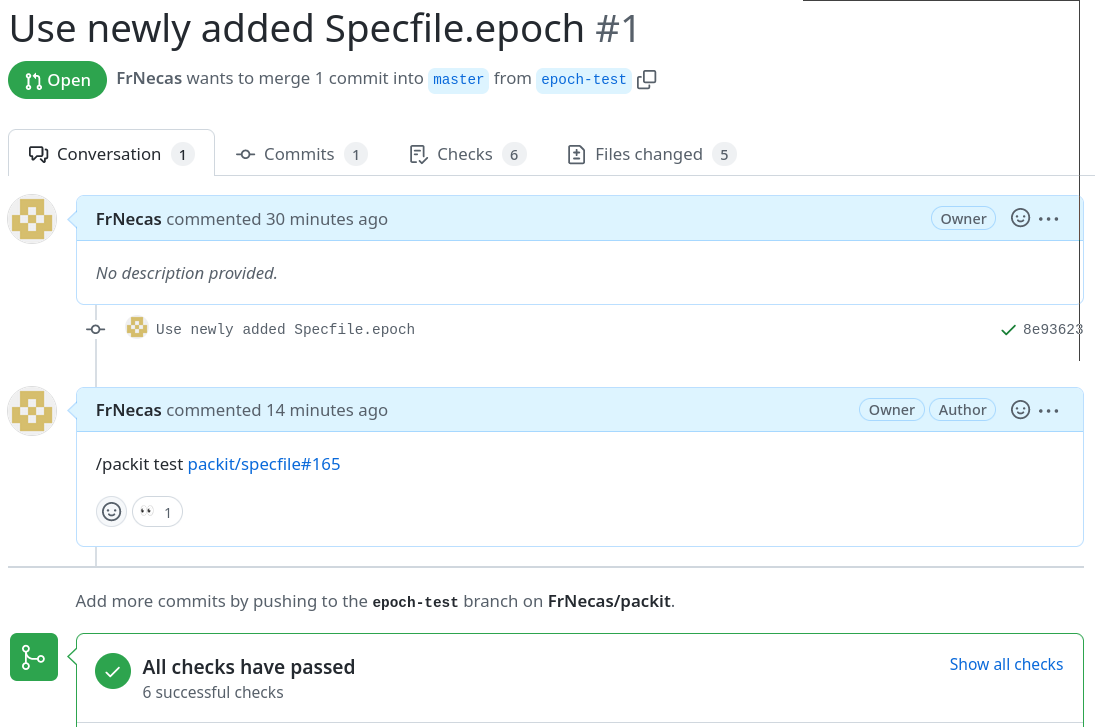Click the All checks passed check icon
1095x727 pixels.
coord(113,672)
